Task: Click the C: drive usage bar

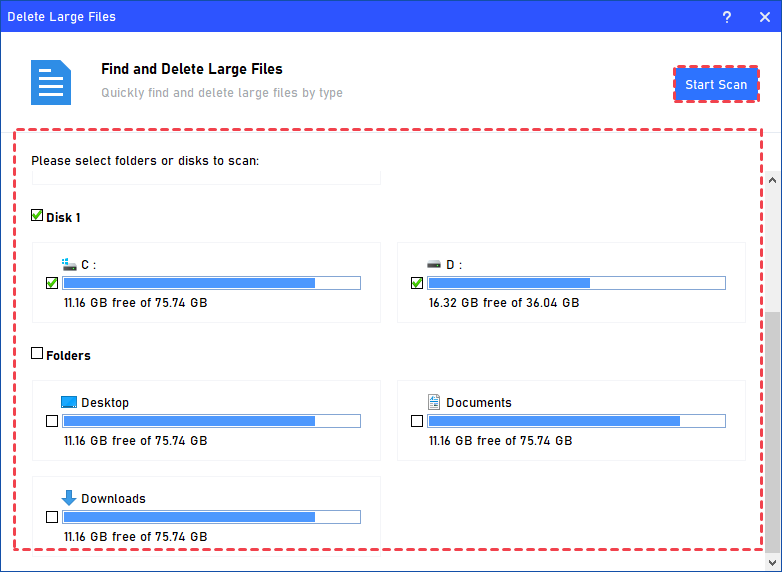Action: [211, 283]
